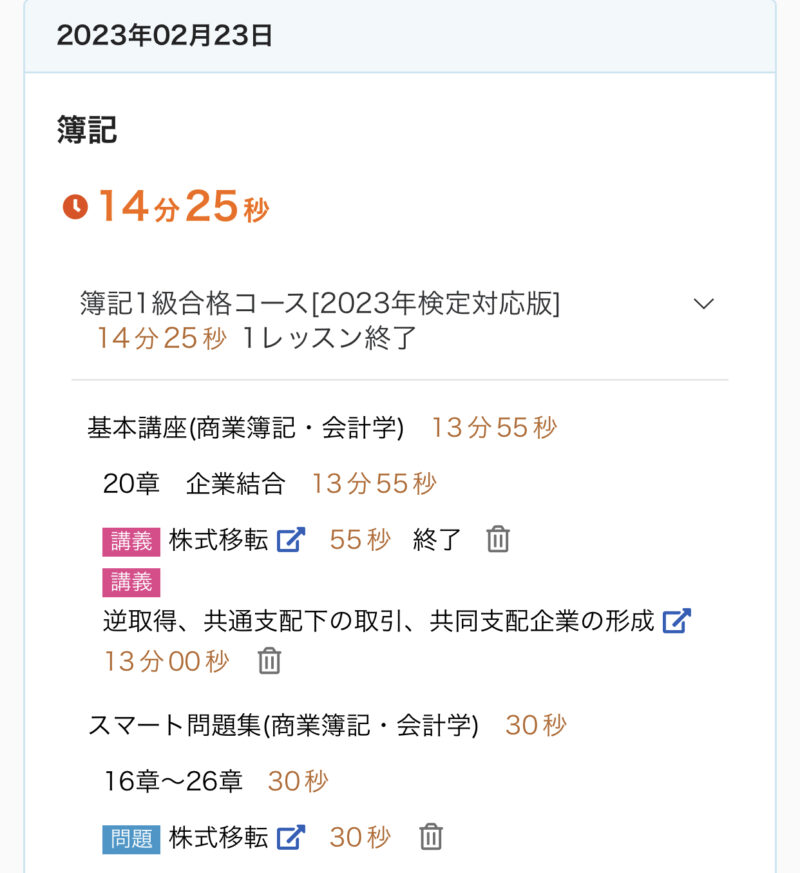Image resolution: width=800 pixels, height=873 pixels.
Task: Delete the 株式移転 問題 30秒 record
Action: 431,837
